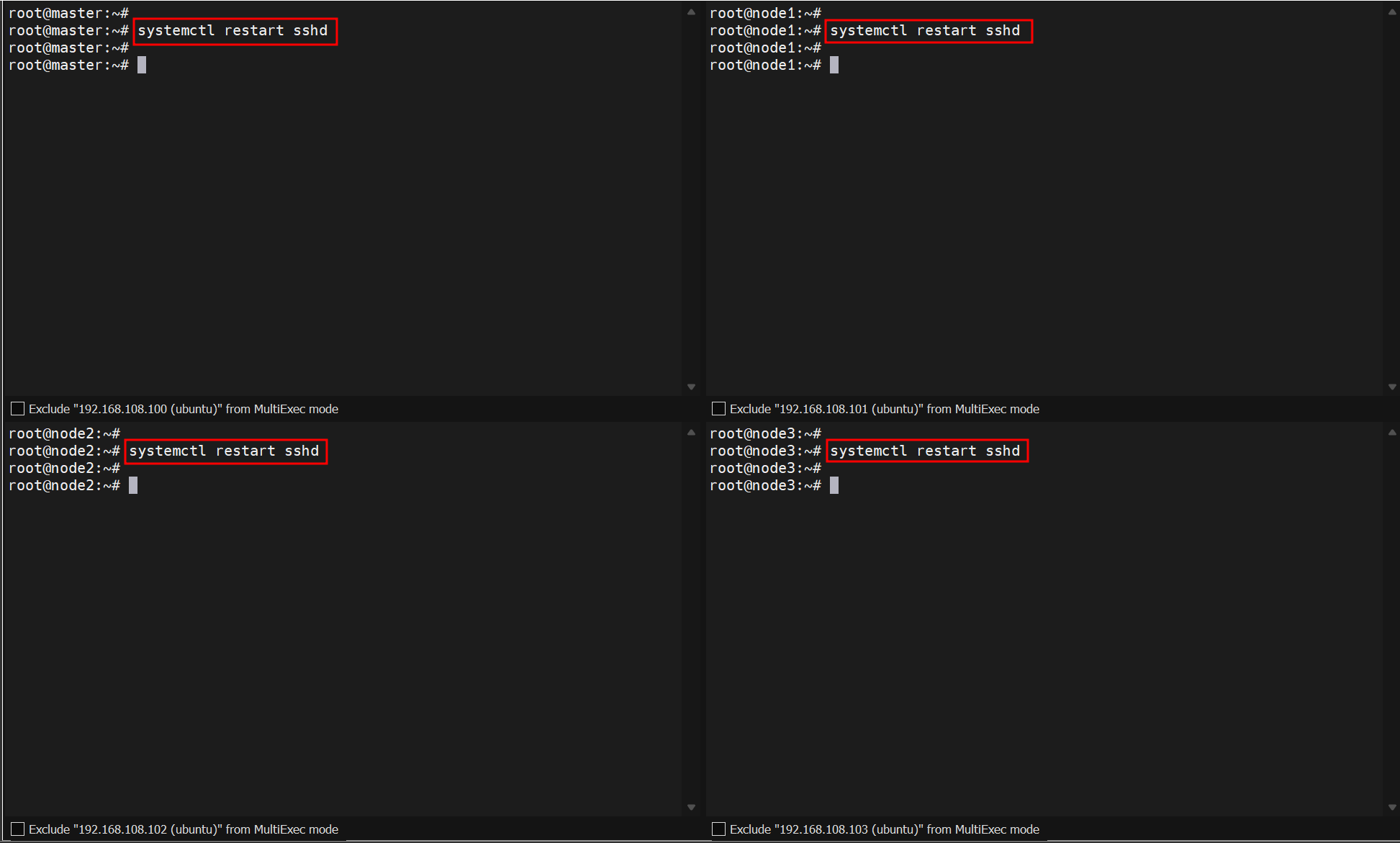Click scroll-down arrow in node3 terminal
The image size is (1400, 843).
1392,808
